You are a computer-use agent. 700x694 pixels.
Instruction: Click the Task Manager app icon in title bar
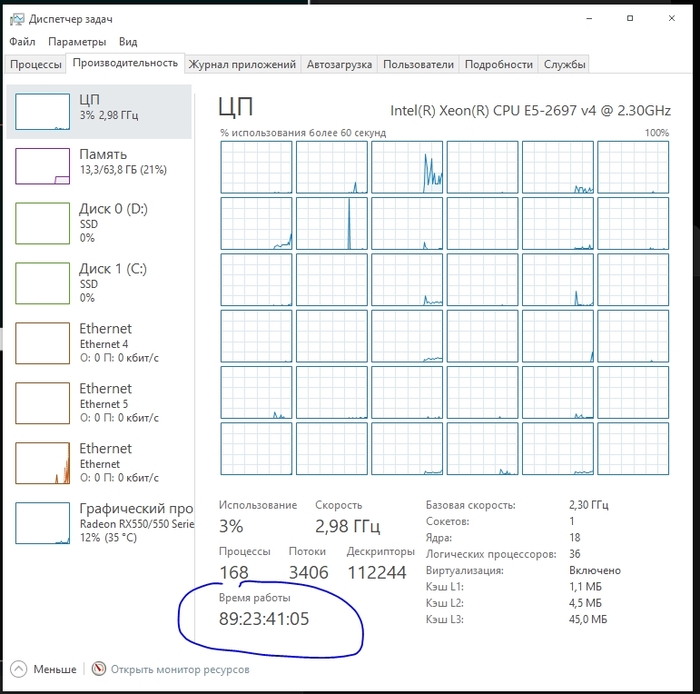(x=17, y=19)
